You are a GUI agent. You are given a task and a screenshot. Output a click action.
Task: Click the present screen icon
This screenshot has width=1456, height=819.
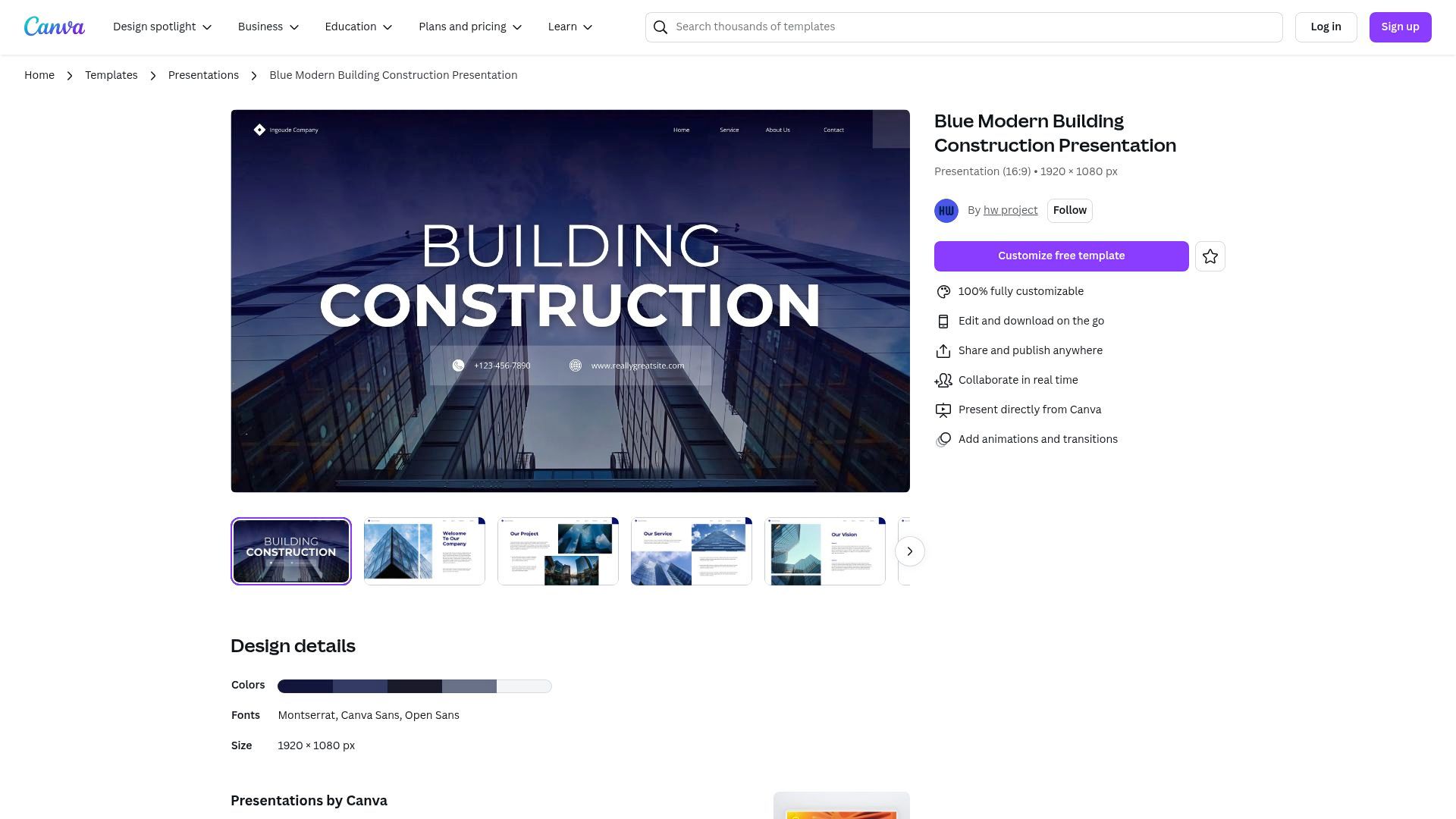pyautogui.click(x=943, y=410)
